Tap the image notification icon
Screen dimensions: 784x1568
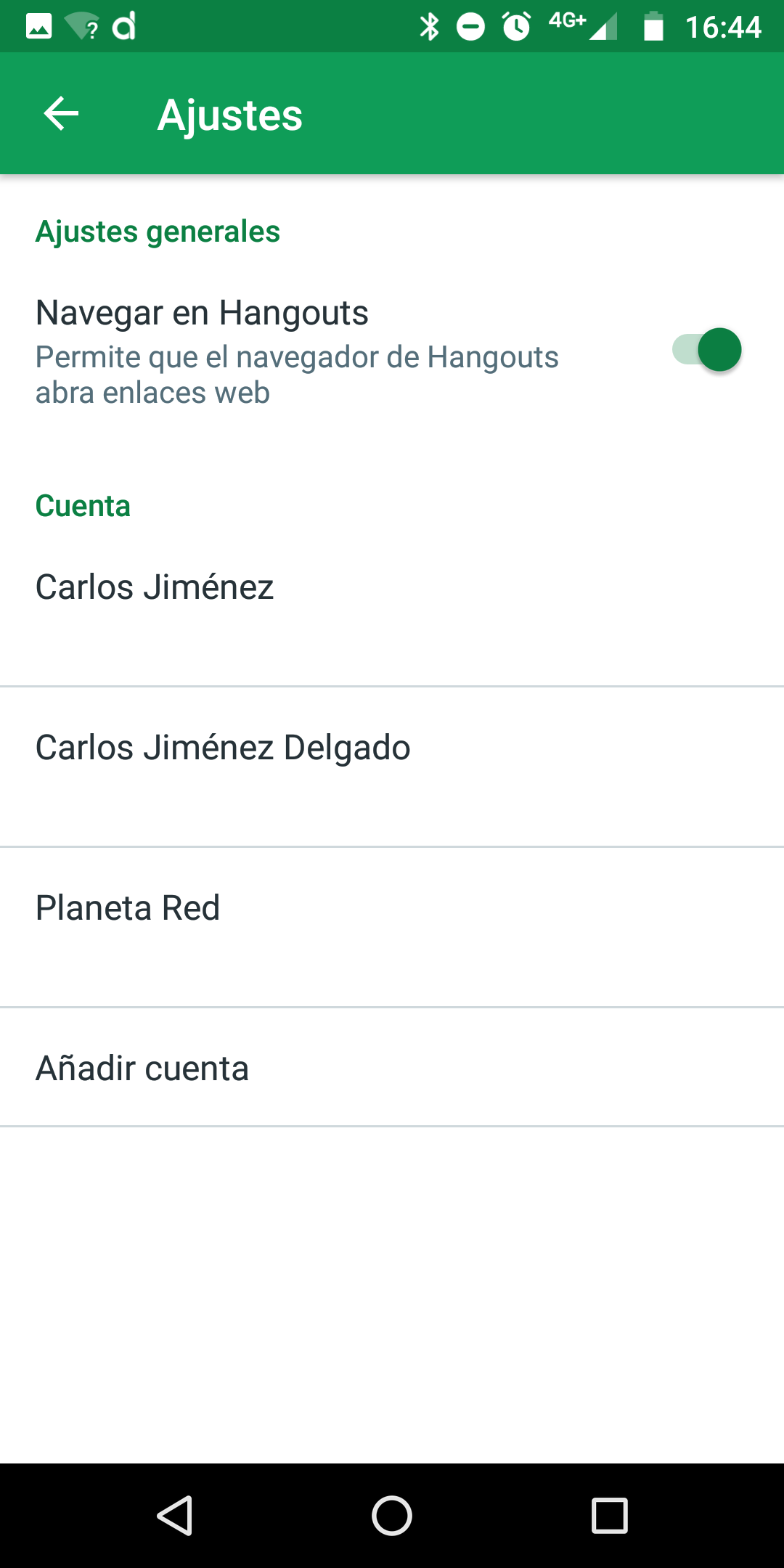(x=39, y=27)
